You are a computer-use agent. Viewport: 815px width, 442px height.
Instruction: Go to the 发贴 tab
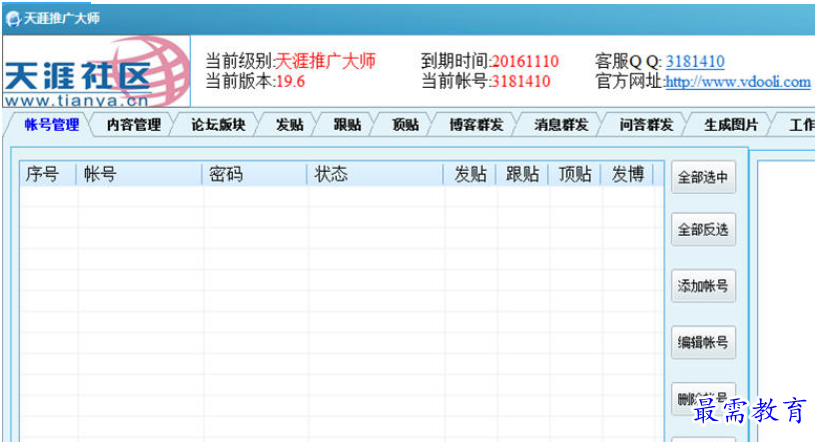289,125
